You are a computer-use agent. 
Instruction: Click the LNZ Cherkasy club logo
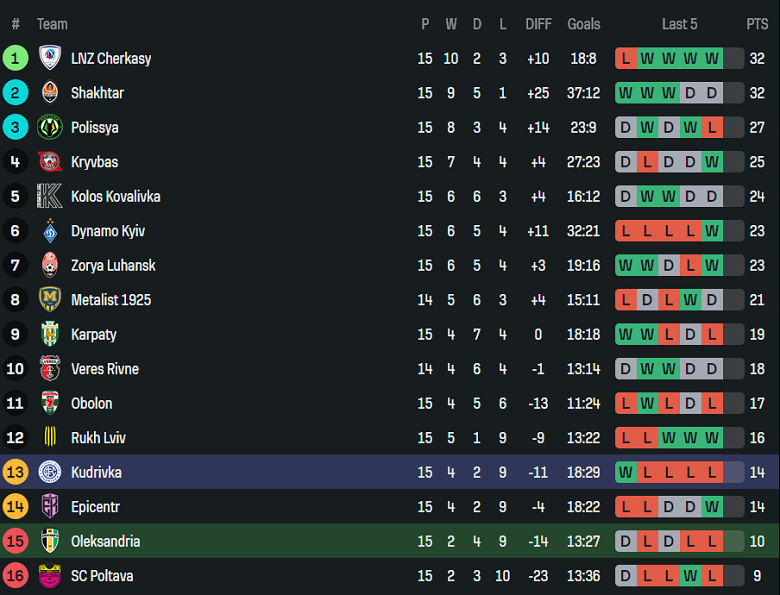point(50,58)
